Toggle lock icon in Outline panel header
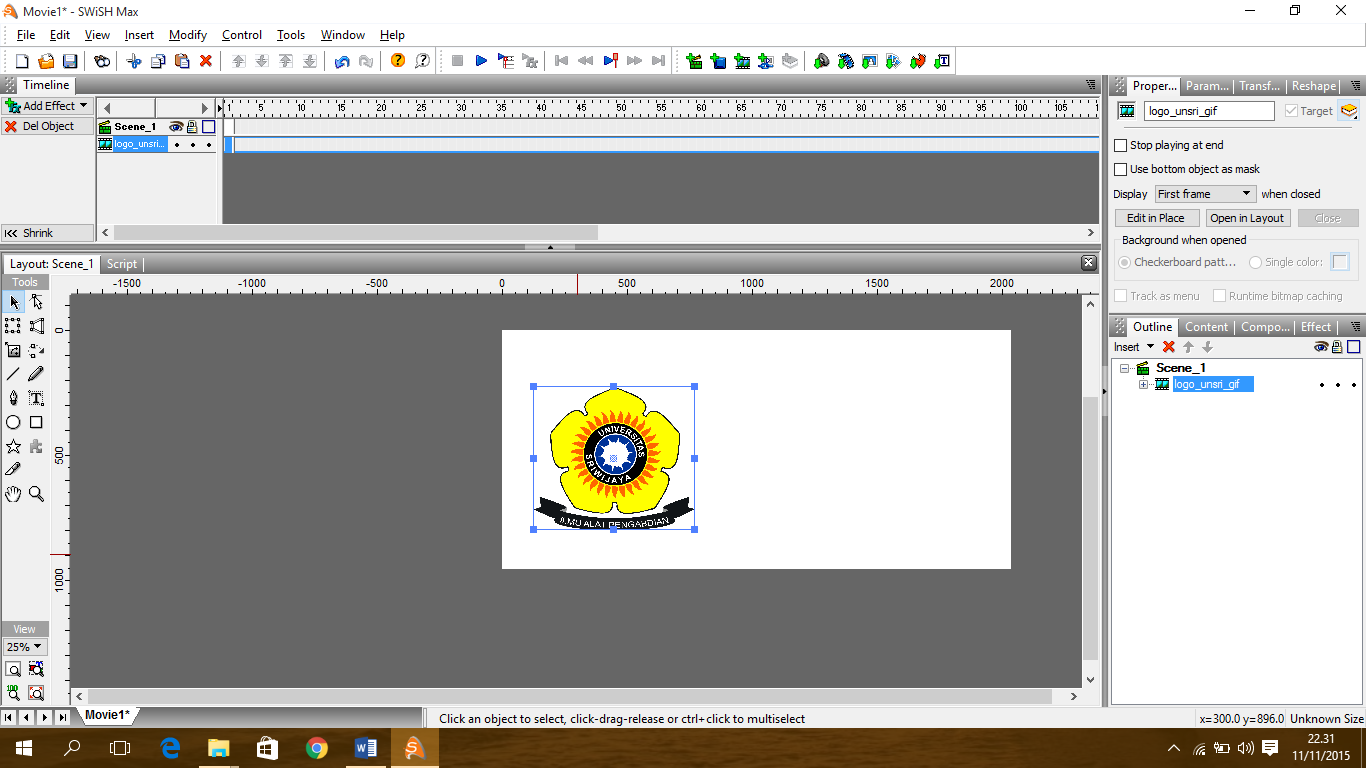 pos(1337,347)
